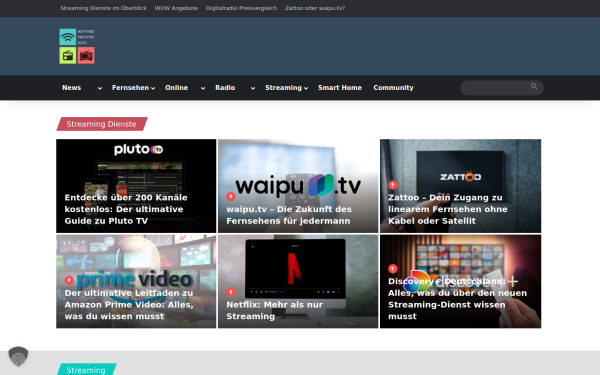
Task: Open the Online menu item
Action: pyautogui.click(x=176, y=88)
